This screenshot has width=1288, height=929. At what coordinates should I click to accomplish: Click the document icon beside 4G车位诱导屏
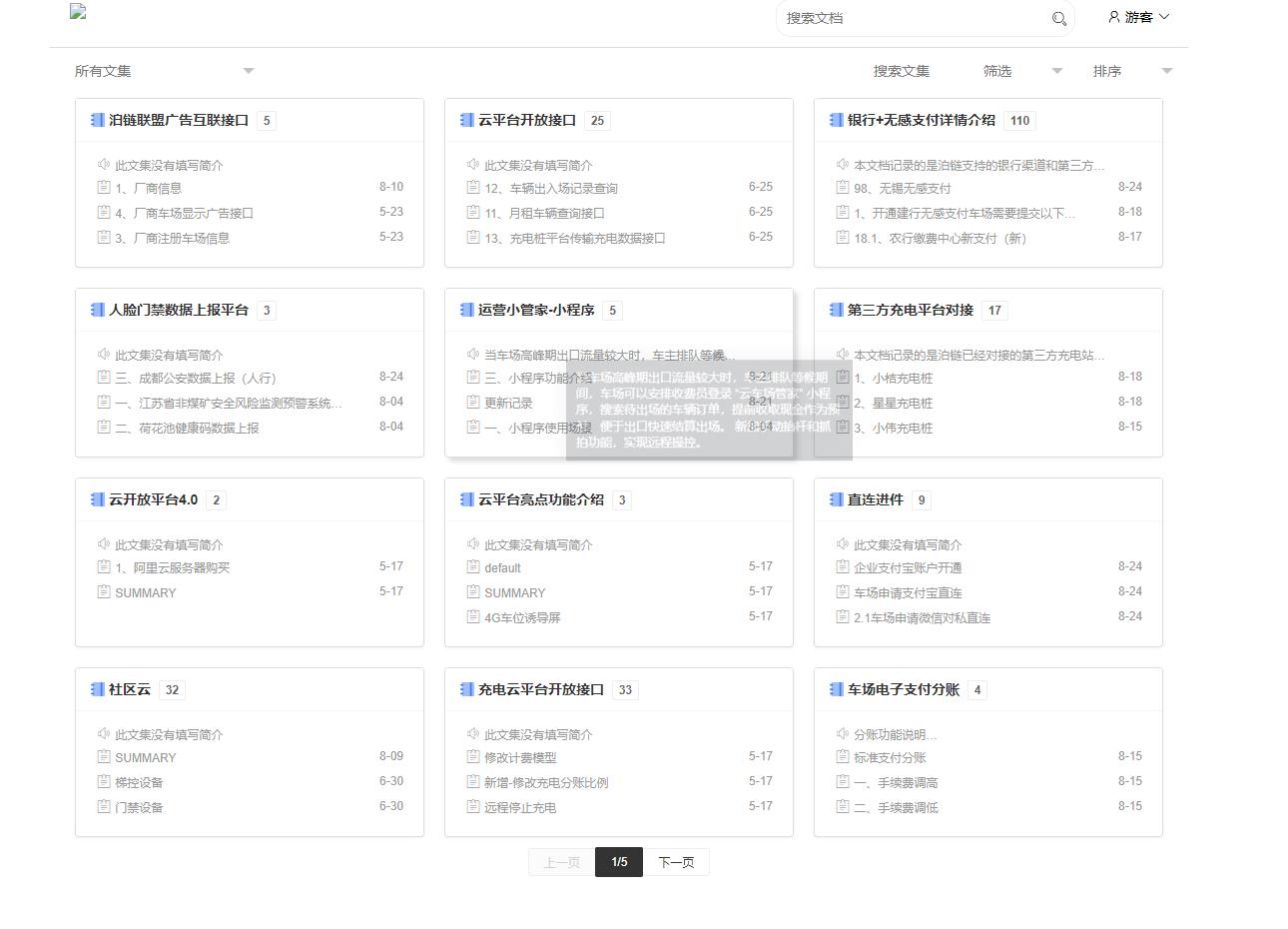472,616
